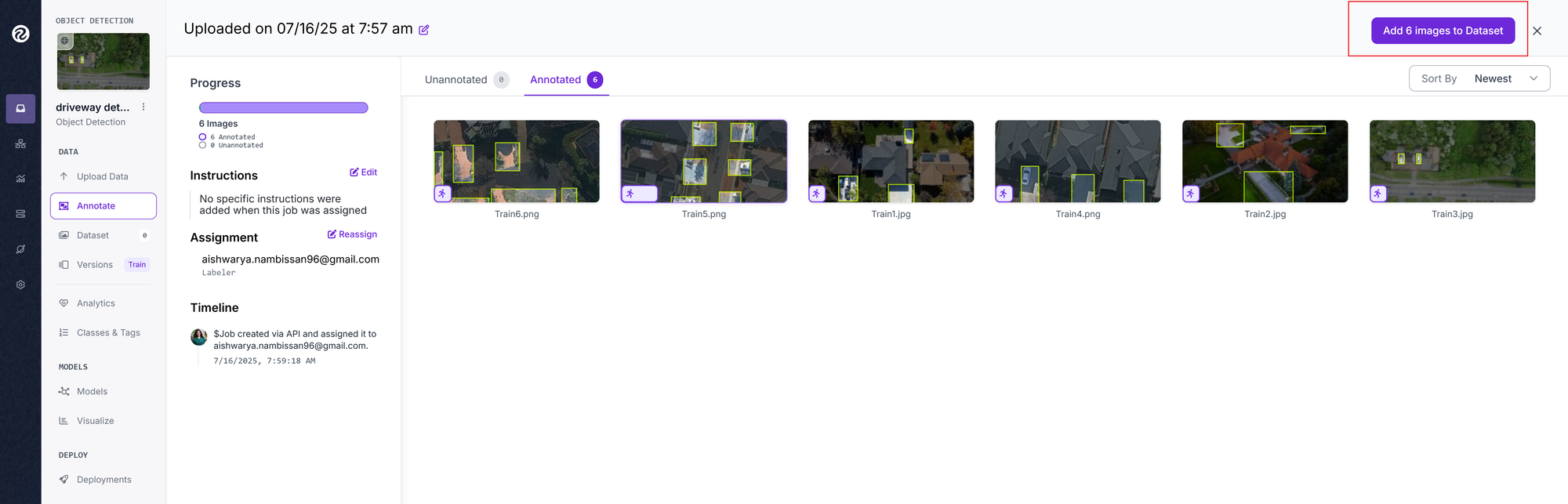The image size is (1568, 504).
Task: Click the timestamp "7/16/2025, 7:59:18 AM"
Action: (264, 361)
